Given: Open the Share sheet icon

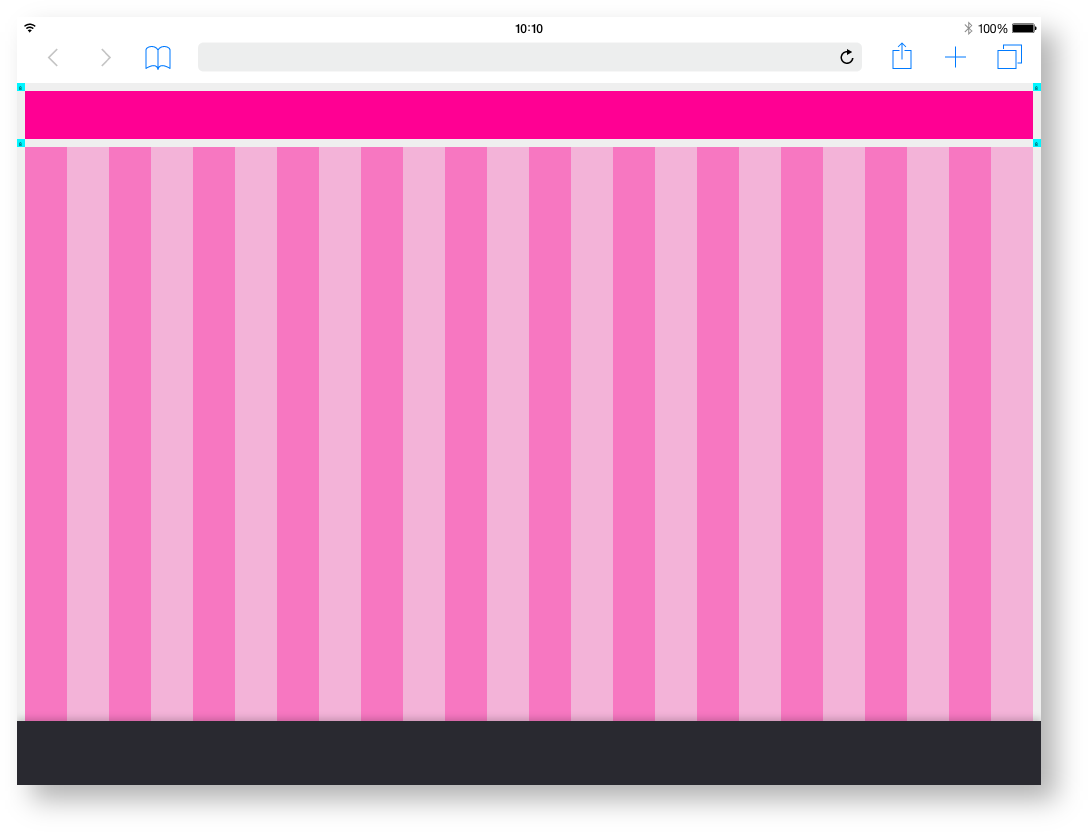Looking at the screenshot, I should pyautogui.click(x=901, y=57).
